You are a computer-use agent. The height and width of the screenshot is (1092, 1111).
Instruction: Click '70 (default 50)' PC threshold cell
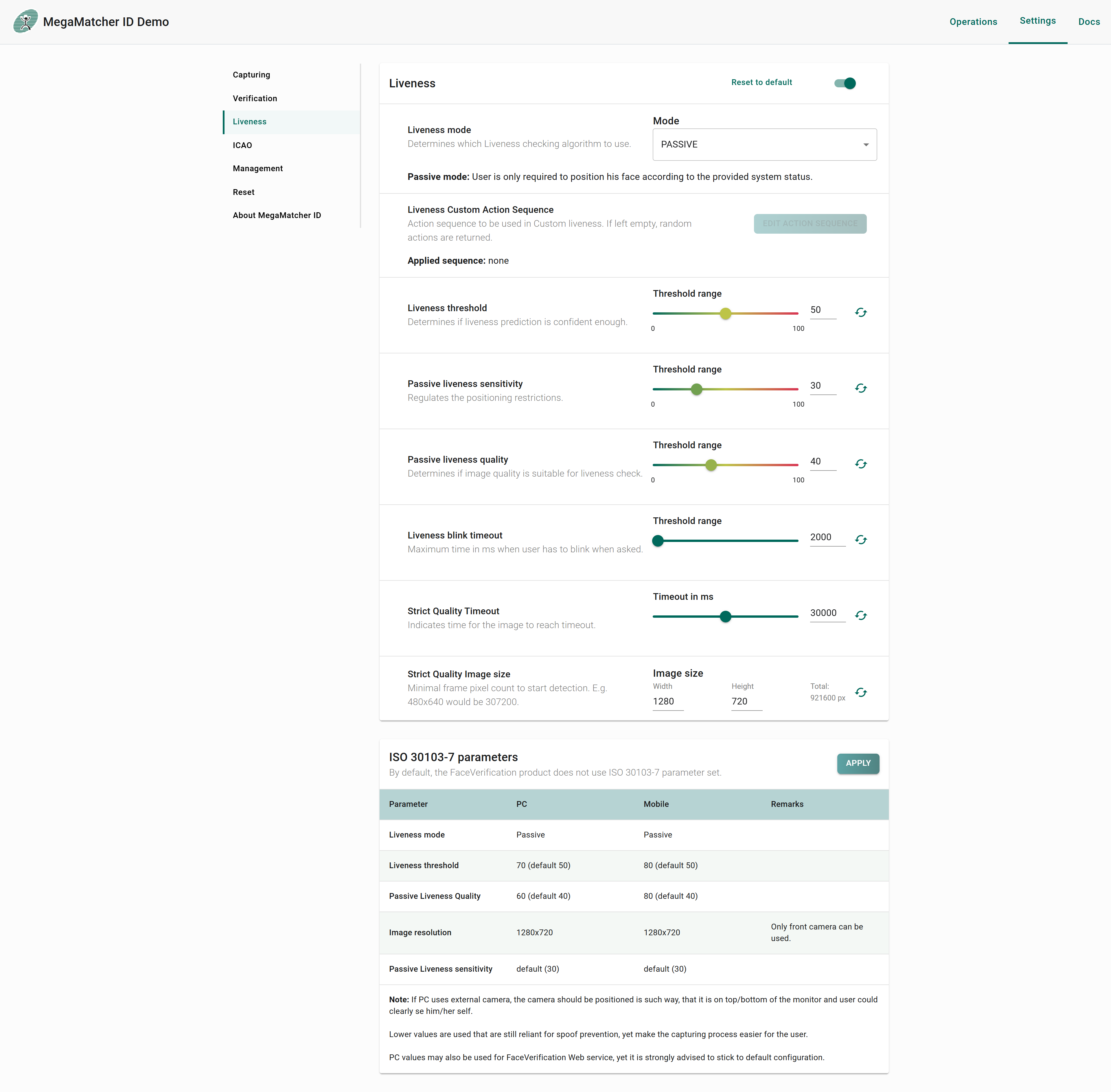click(x=543, y=866)
